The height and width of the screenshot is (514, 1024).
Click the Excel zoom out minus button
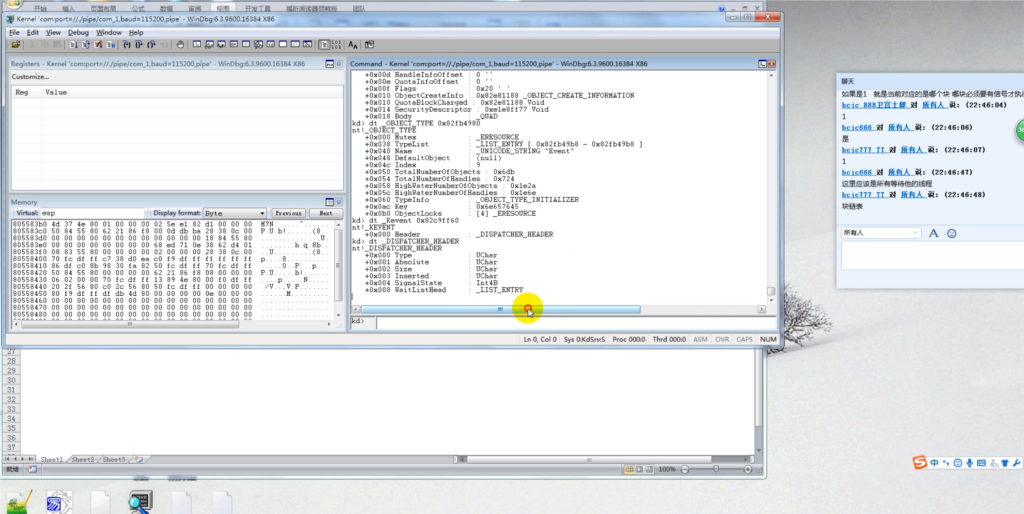[684, 470]
